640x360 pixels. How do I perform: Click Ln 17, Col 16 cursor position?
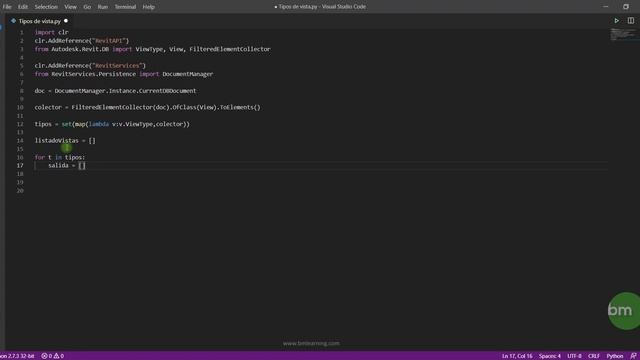[517, 356]
